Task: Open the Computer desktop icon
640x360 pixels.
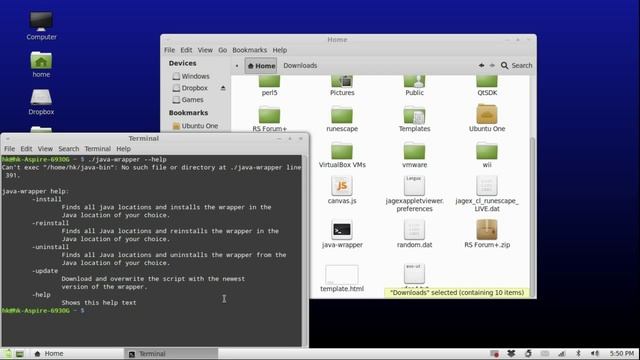Action: (x=41, y=26)
